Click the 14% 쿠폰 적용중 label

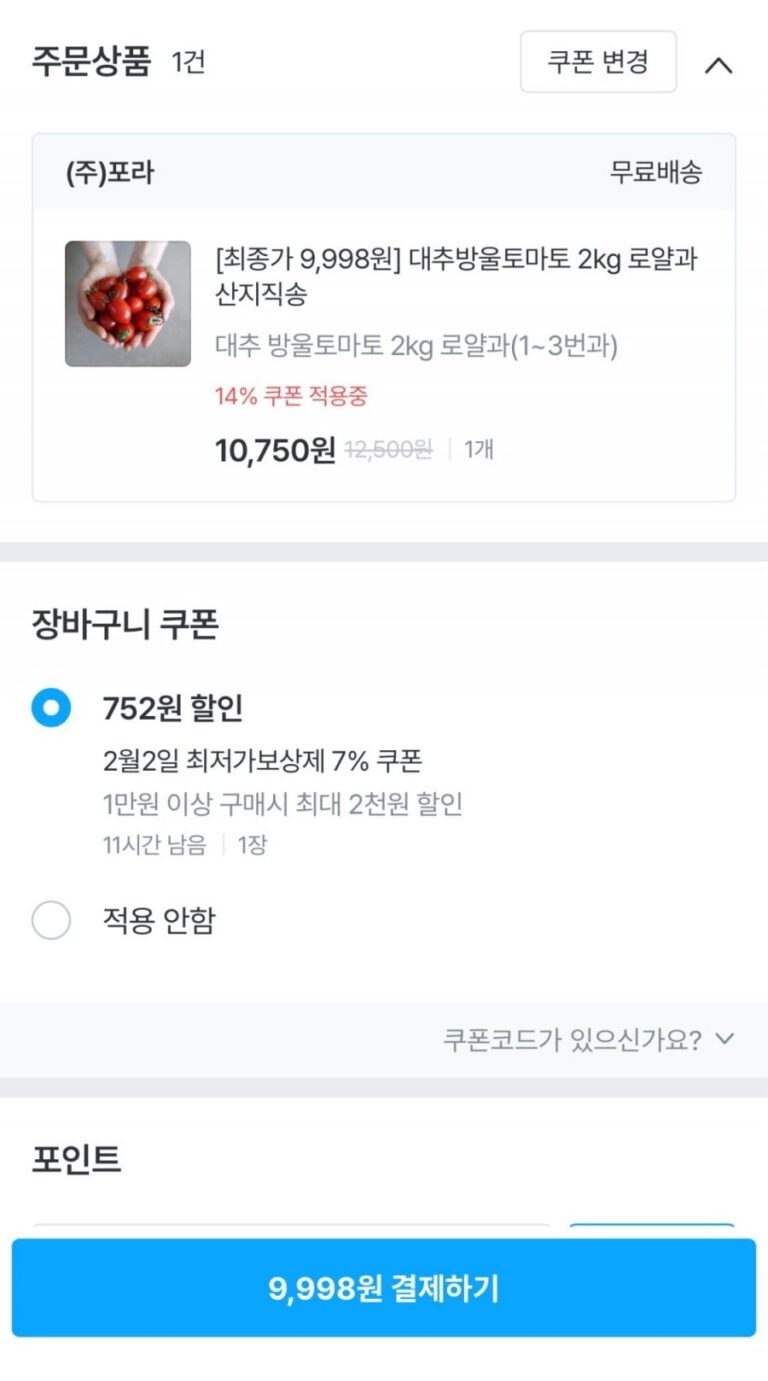[x=291, y=395]
